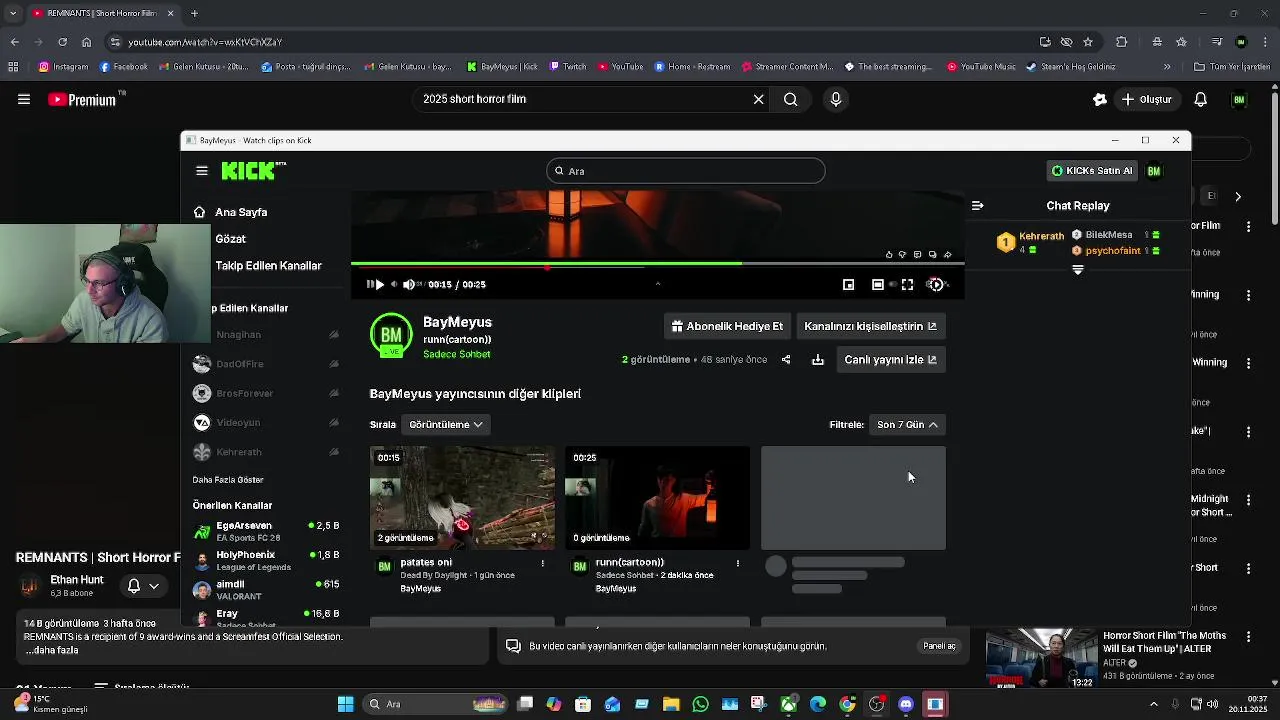1280x720 pixels.
Task: Click Canlı yayını izle button
Action: pyautogui.click(x=890, y=360)
